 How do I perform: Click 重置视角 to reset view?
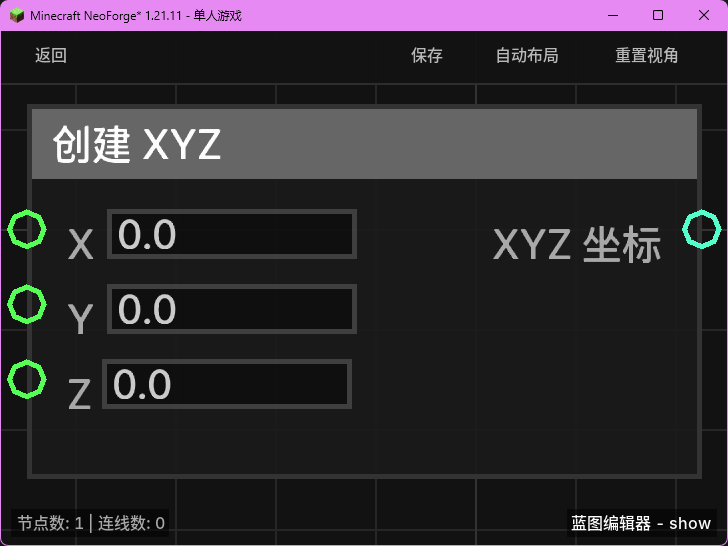[x=646, y=56]
